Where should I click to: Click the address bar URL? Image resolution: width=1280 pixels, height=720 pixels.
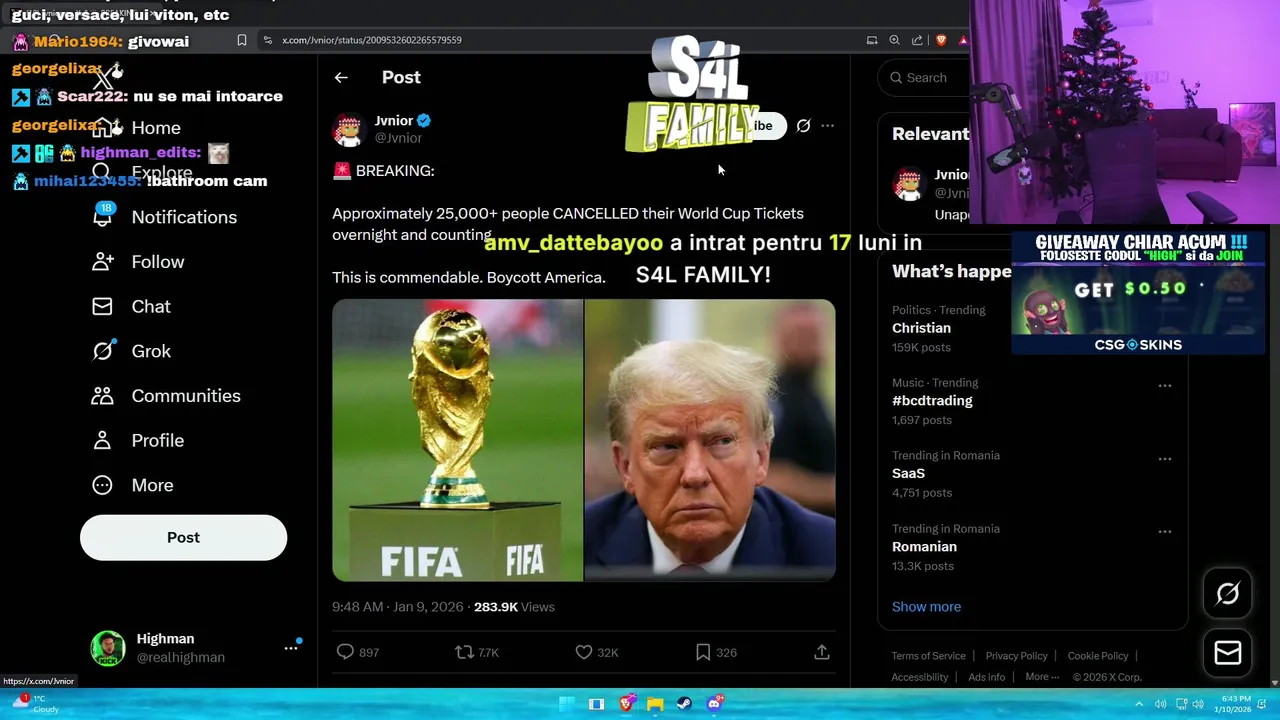click(372, 40)
